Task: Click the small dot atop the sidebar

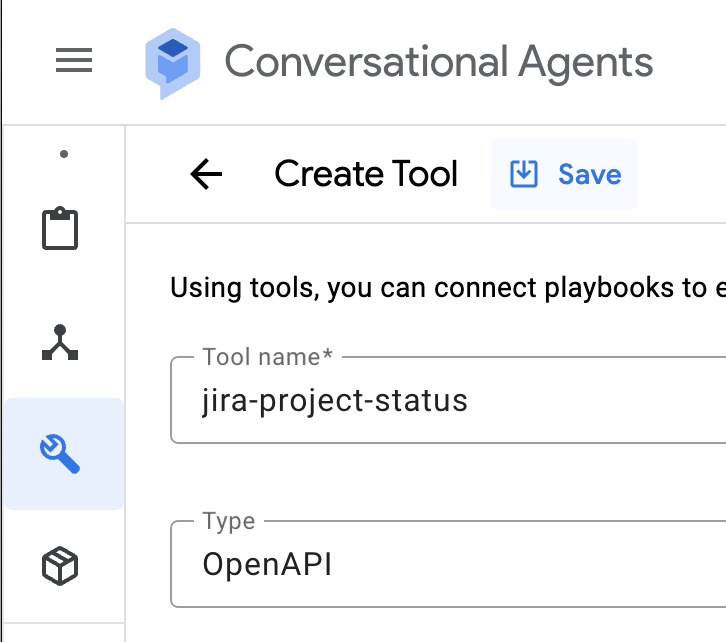Action: point(63,154)
